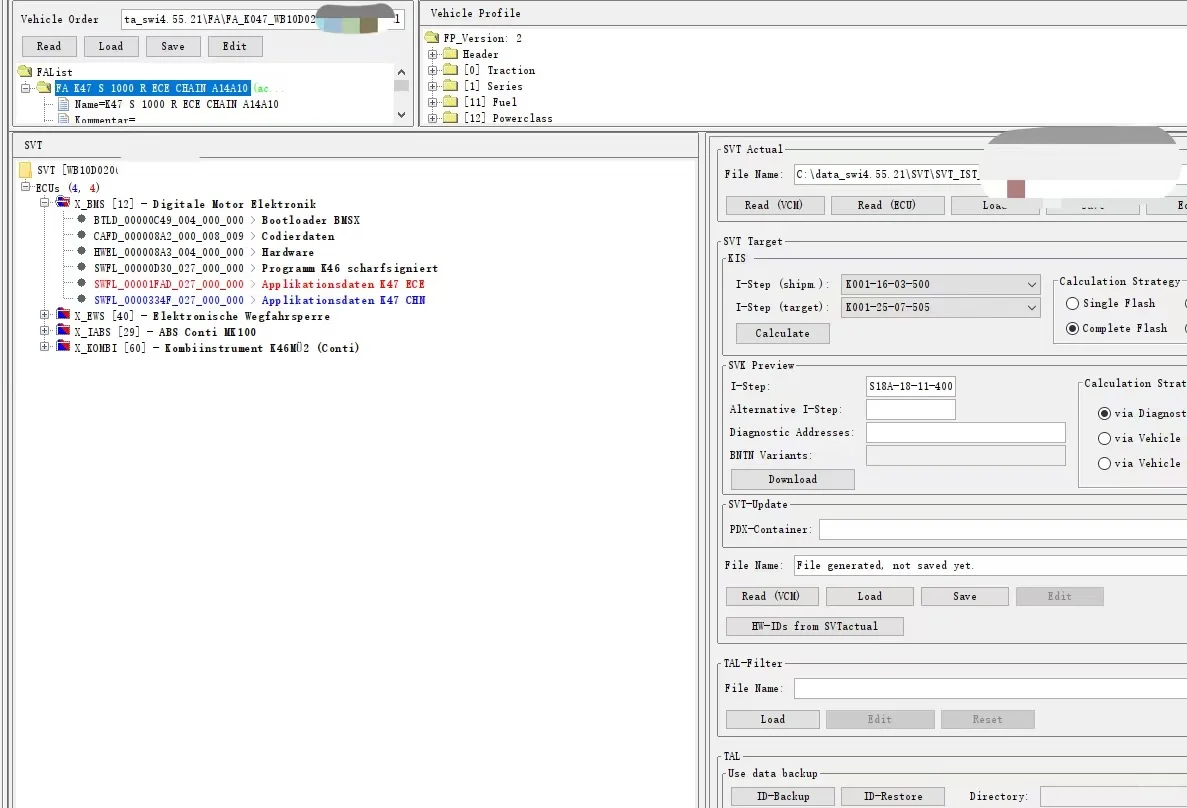Click the TAL-Filter File Name field
This screenshot has height=808, width=1187.
tap(990, 688)
